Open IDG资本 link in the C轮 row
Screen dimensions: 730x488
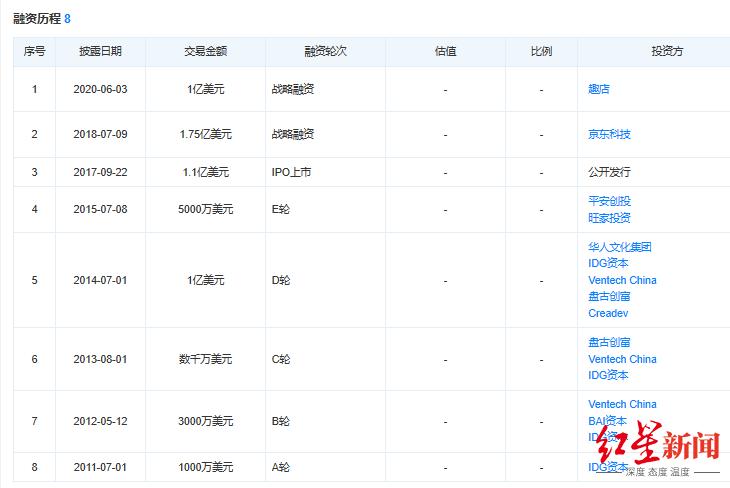coord(608,375)
